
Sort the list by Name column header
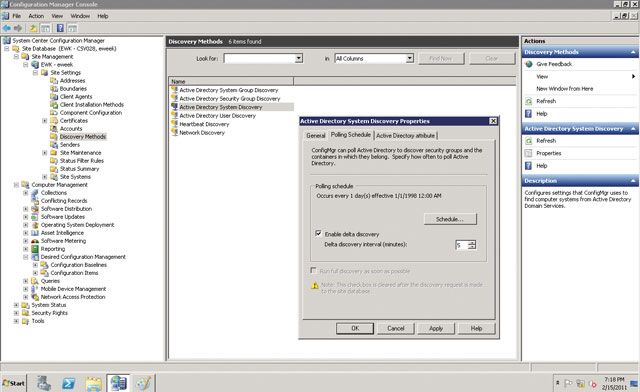click(x=231, y=82)
